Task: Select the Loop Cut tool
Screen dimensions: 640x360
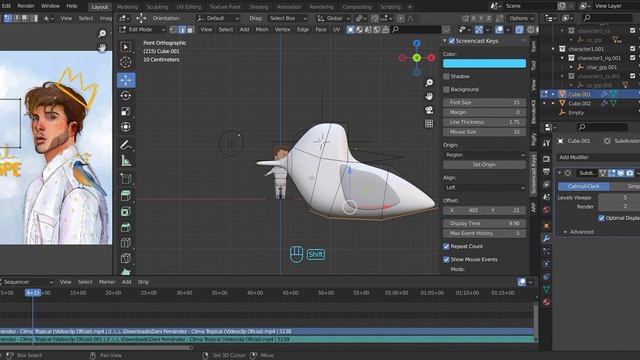Action: click(126, 243)
